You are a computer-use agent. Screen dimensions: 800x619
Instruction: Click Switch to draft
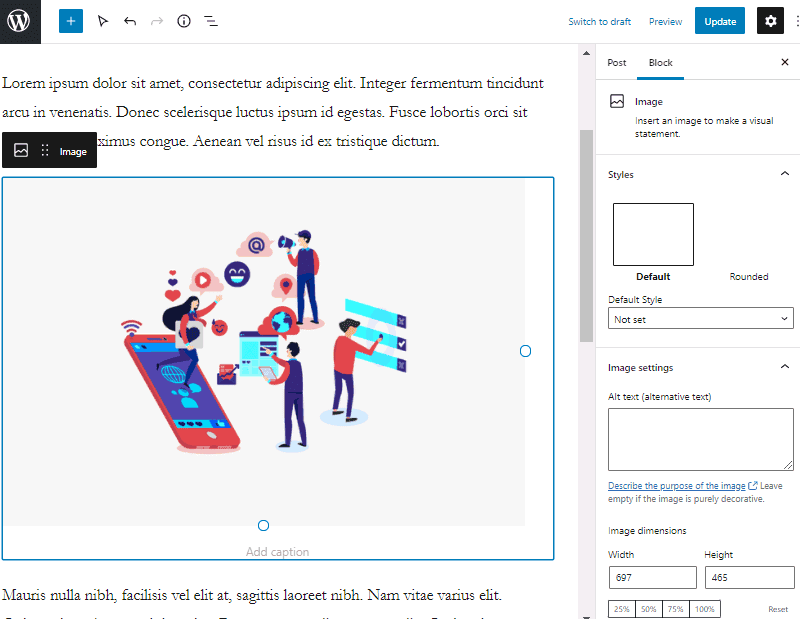tap(599, 22)
